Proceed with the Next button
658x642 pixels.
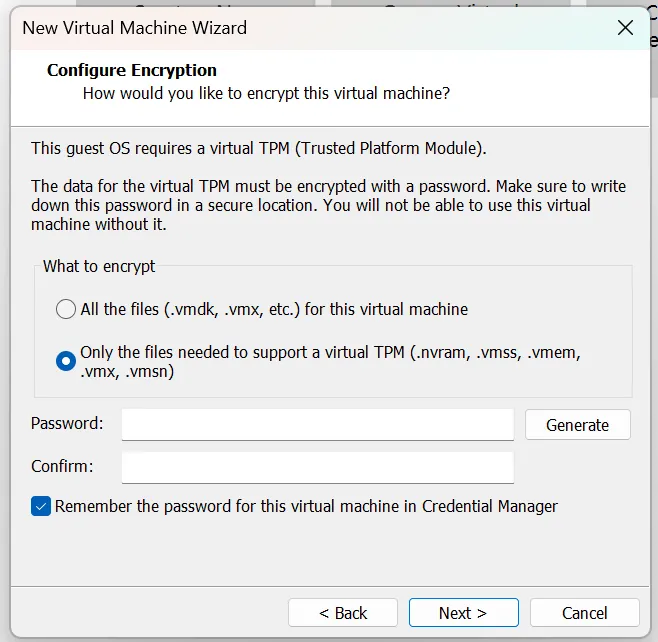463,613
